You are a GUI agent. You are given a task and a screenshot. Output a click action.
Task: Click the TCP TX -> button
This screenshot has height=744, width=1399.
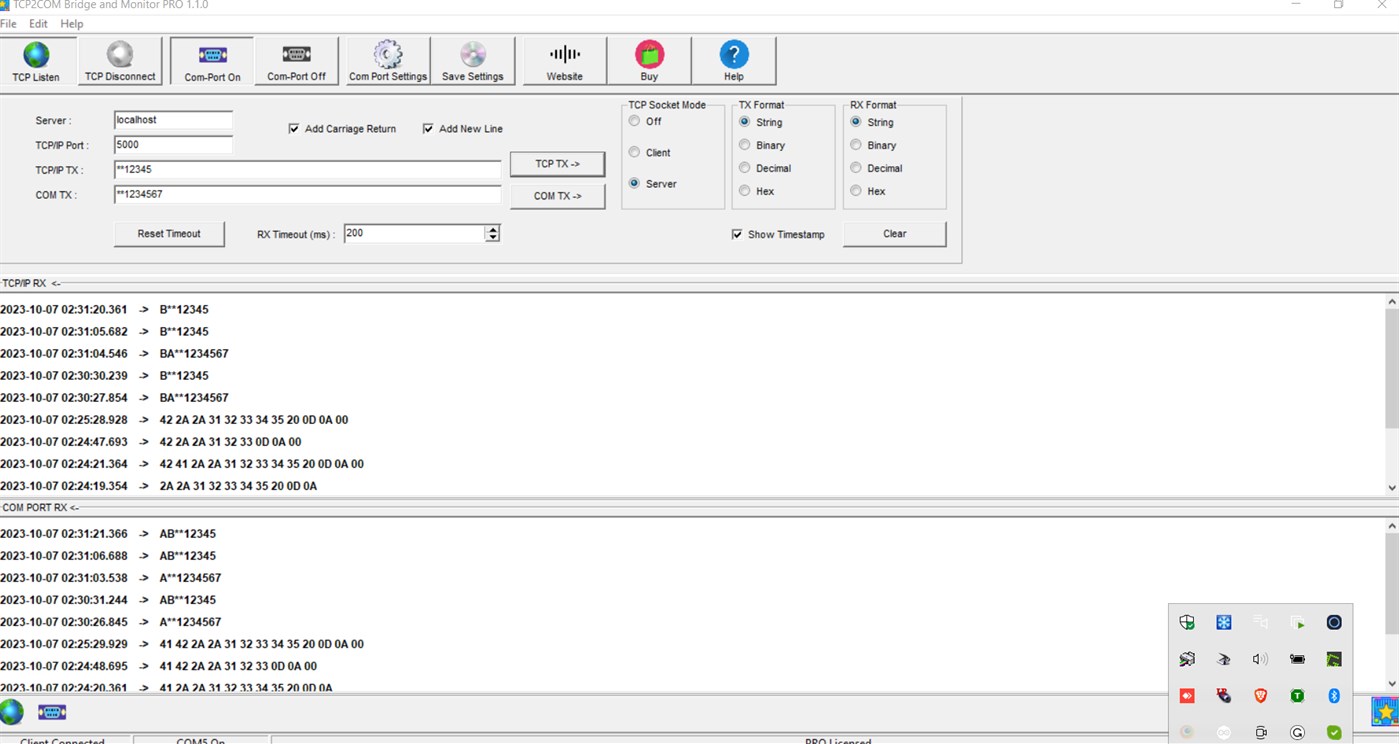[x=558, y=163]
